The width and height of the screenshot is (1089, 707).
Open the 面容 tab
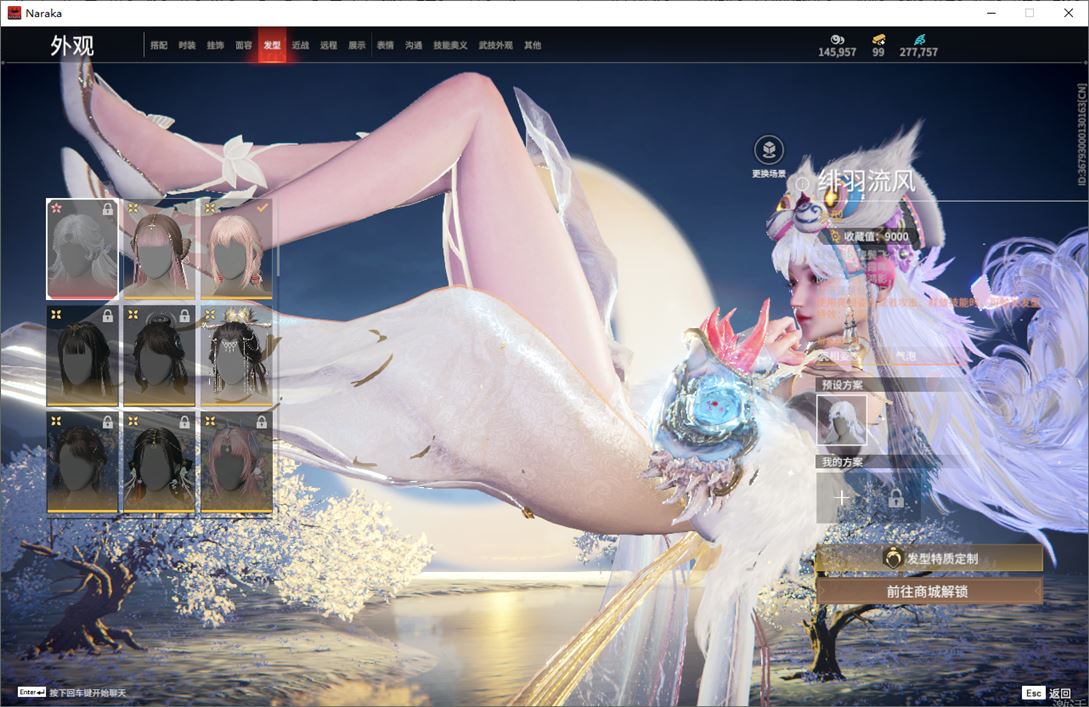coord(244,45)
